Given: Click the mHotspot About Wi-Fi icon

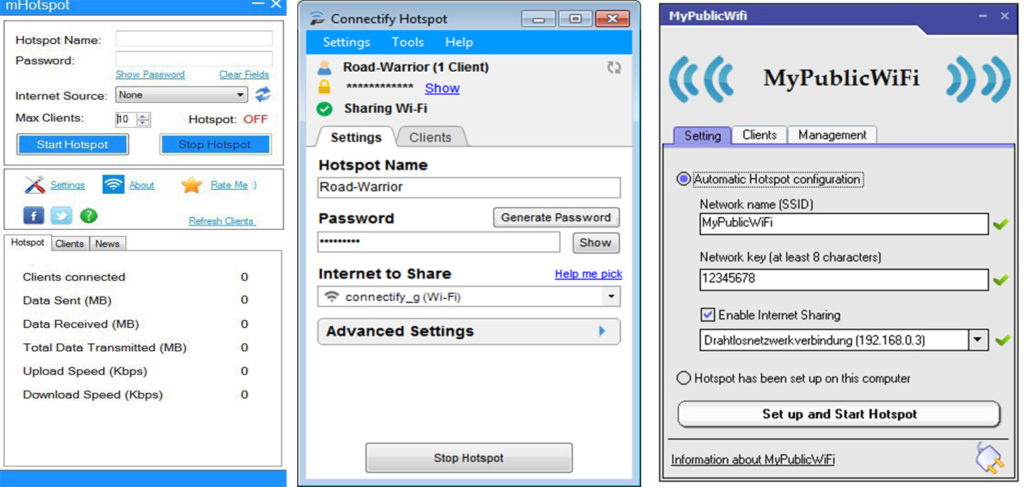Looking at the screenshot, I should coord(113,185).
